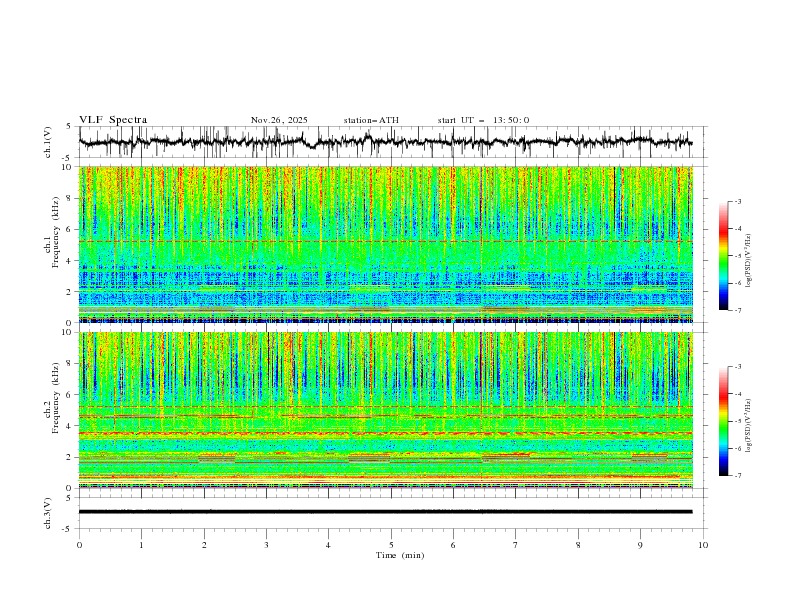Image resolution: width=792 pixels, height=612 pixels.
Task: Click inside the ch.1 spectrogram panel
Action: [386, 244]
